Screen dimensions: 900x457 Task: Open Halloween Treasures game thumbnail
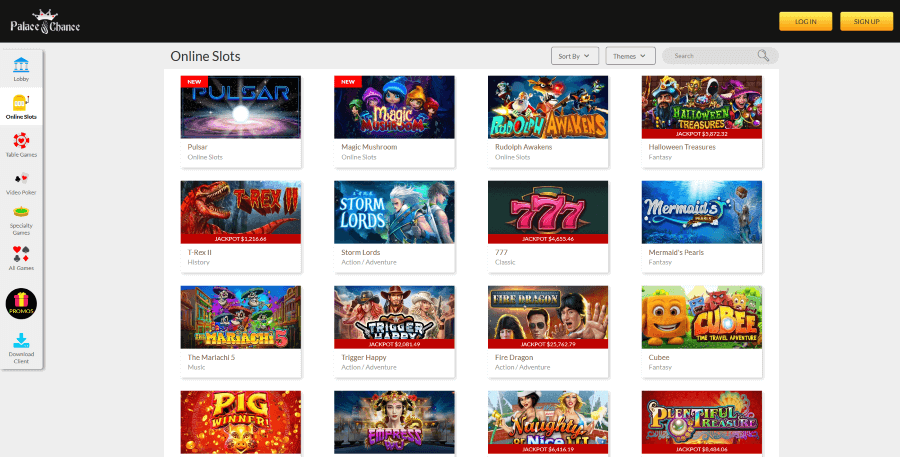[x=702, y=107]
